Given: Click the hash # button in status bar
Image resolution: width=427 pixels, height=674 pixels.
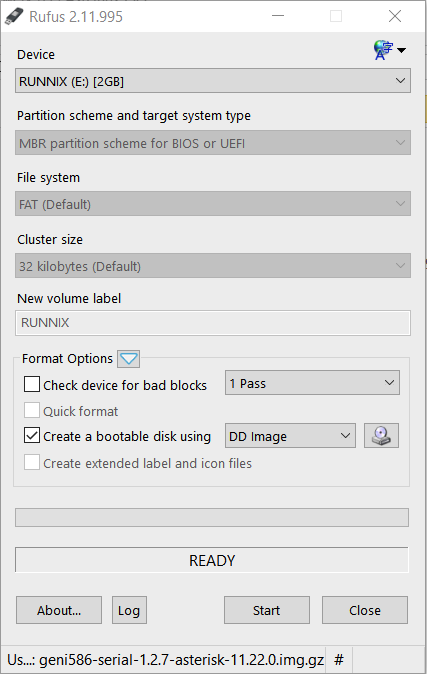Looking at the screenshot, I should [x=339, y=659].
